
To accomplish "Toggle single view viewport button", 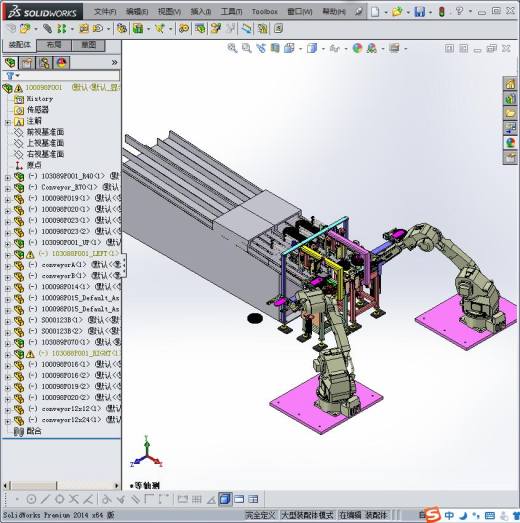I will click(225, 499).
